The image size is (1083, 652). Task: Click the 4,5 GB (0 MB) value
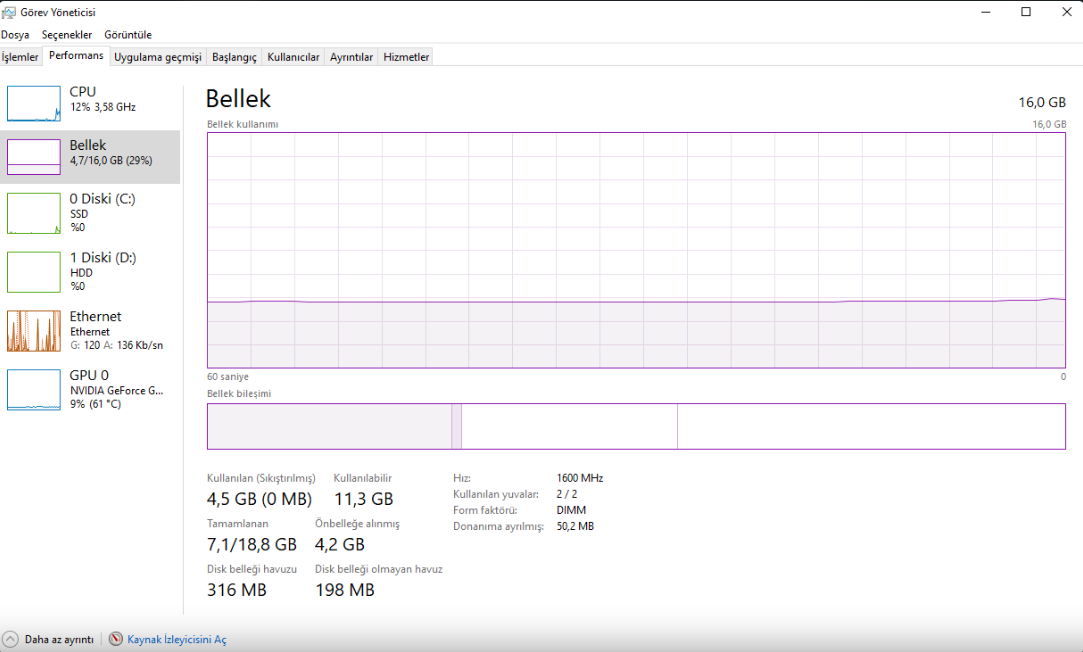tap(259, 499)
